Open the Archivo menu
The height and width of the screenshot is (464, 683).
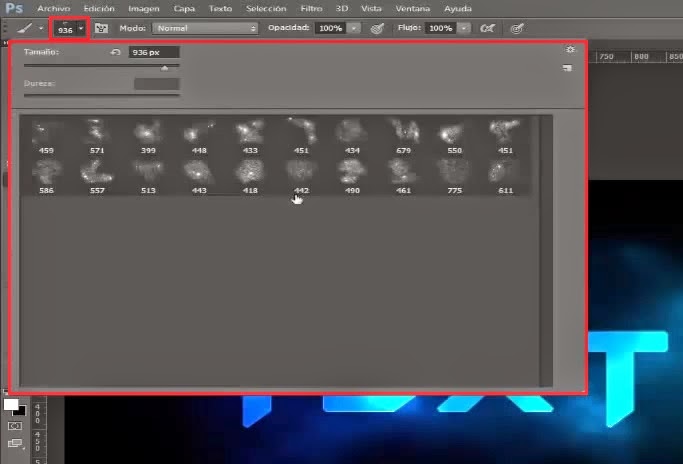(x=54, y=8)
